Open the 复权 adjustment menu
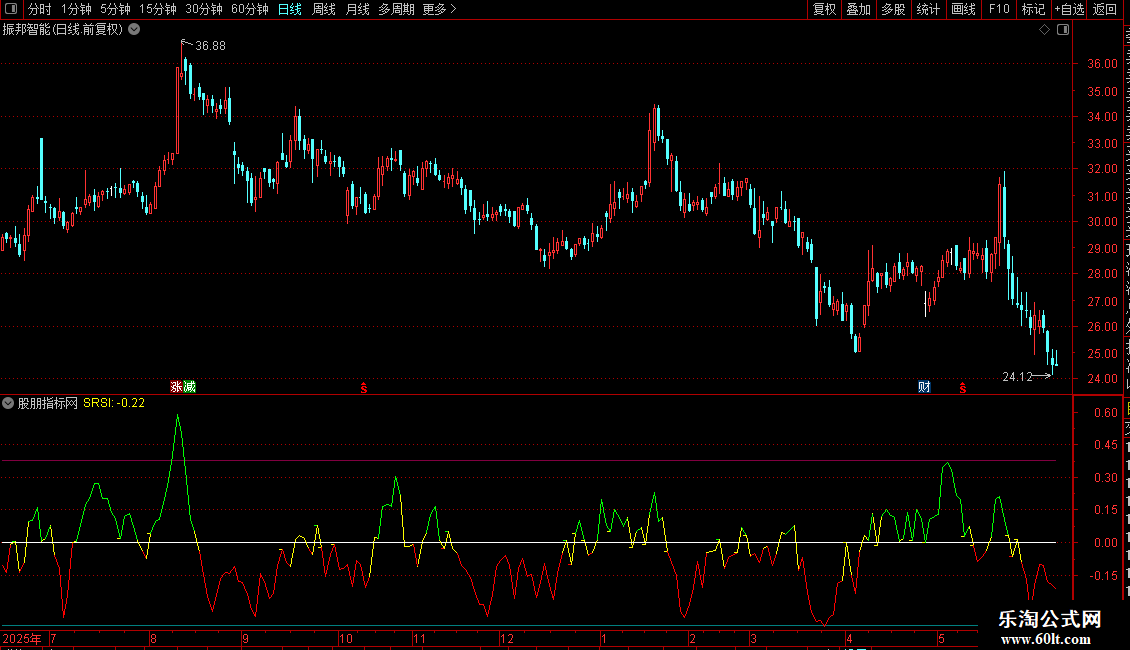 click(824, 9)
